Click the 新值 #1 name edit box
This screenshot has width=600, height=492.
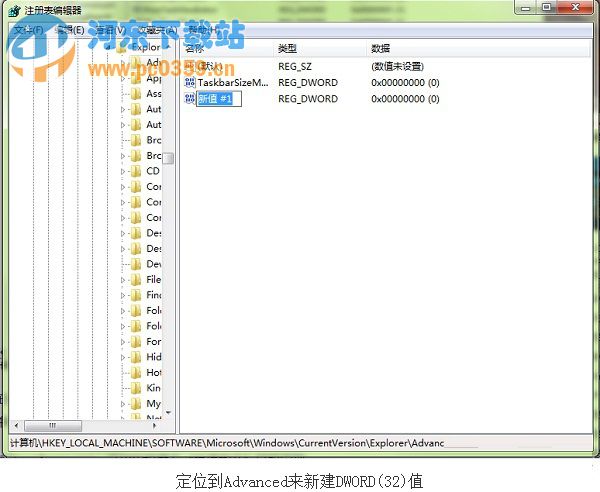[219, 99]
